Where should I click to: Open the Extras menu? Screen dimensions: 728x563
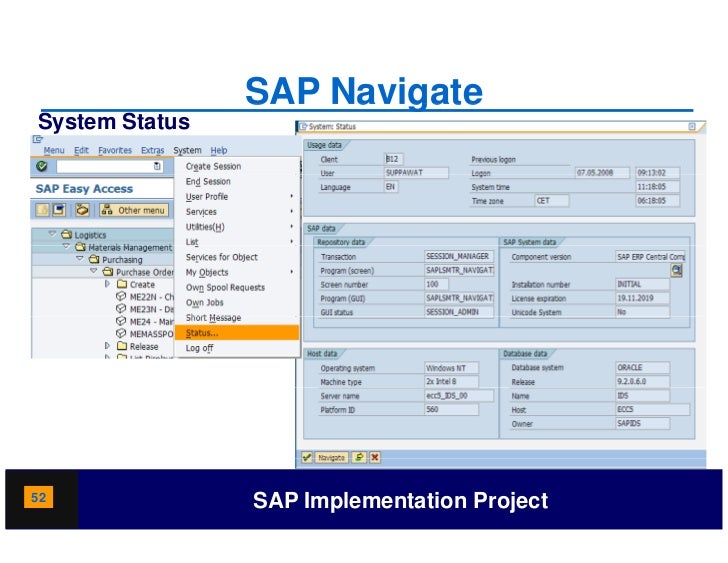pos(153,150)
